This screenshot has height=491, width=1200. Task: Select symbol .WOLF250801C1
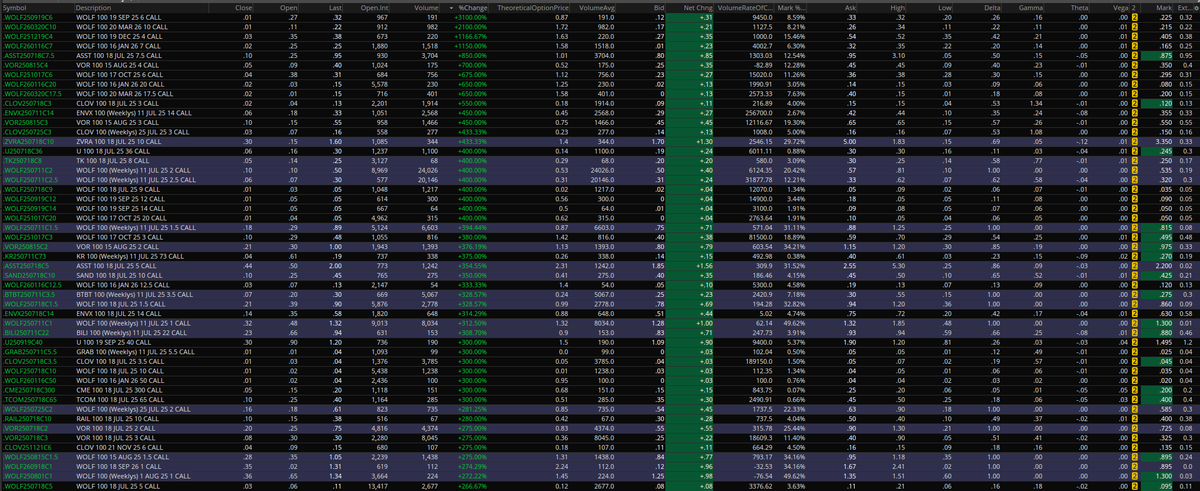tap(27, 474)
